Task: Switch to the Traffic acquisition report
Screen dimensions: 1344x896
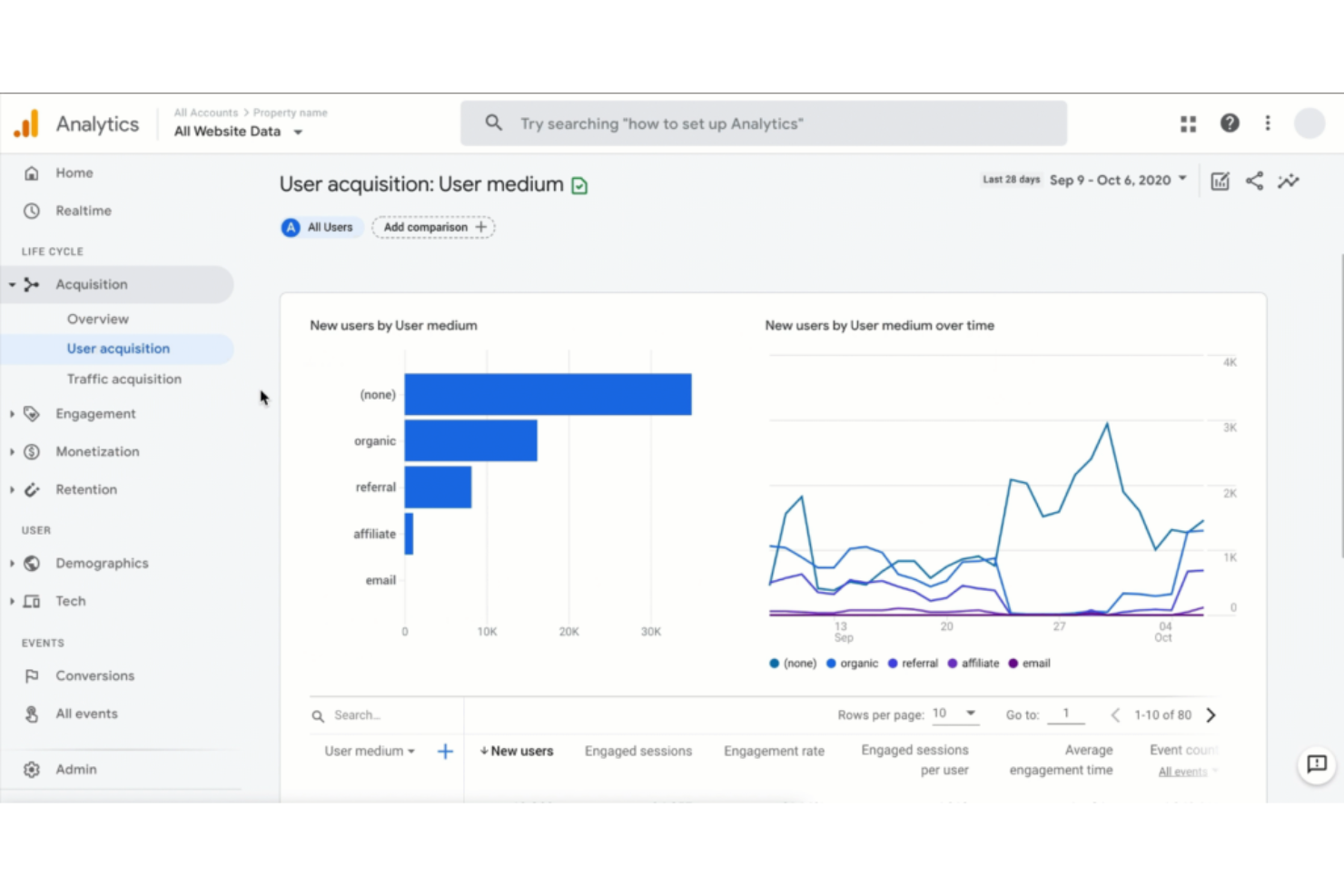Action: 124,379
